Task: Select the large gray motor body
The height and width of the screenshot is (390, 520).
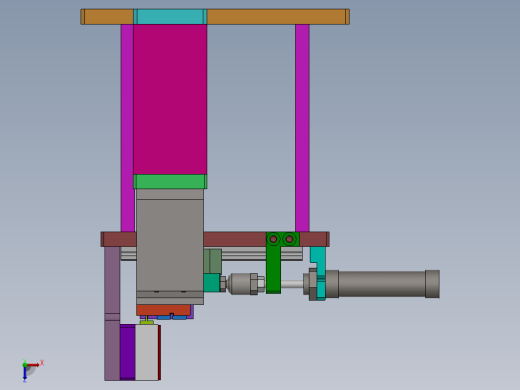Action: (170, 247)
